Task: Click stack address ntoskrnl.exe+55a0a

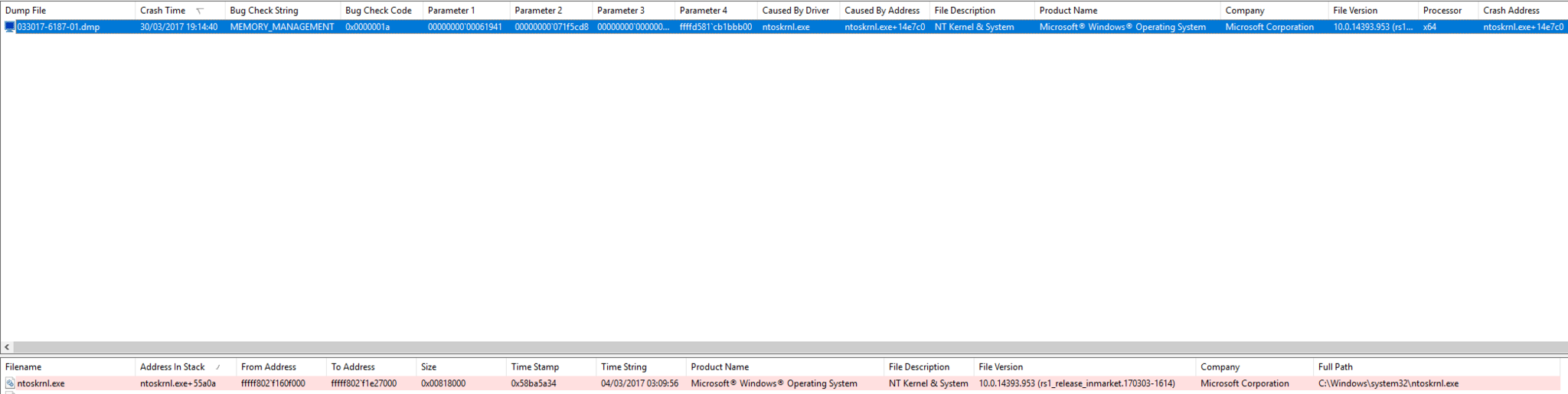Action: point(178,383)
